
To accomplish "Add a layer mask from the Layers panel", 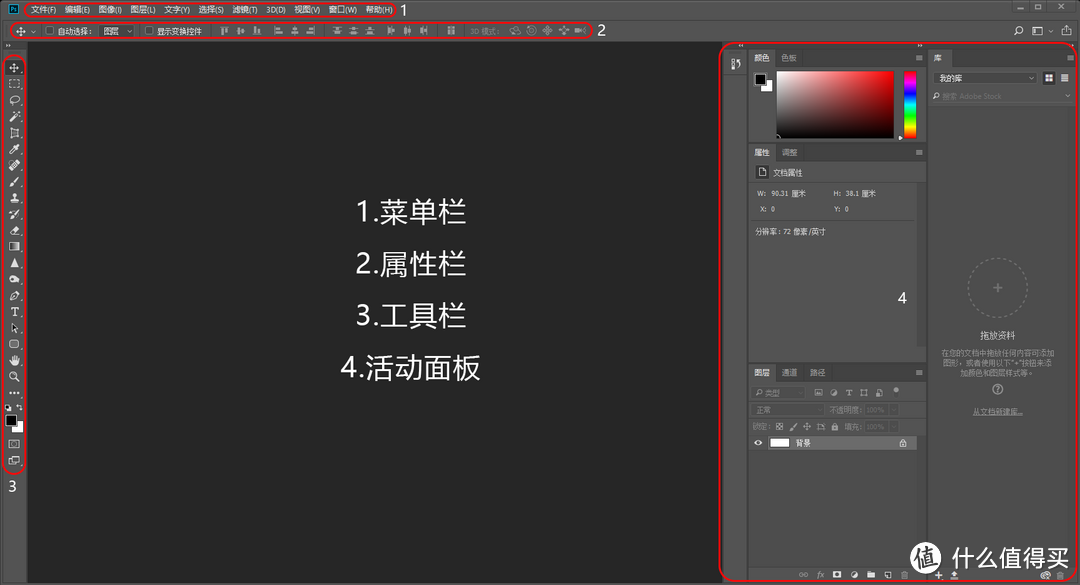I will tap(837, 574).
